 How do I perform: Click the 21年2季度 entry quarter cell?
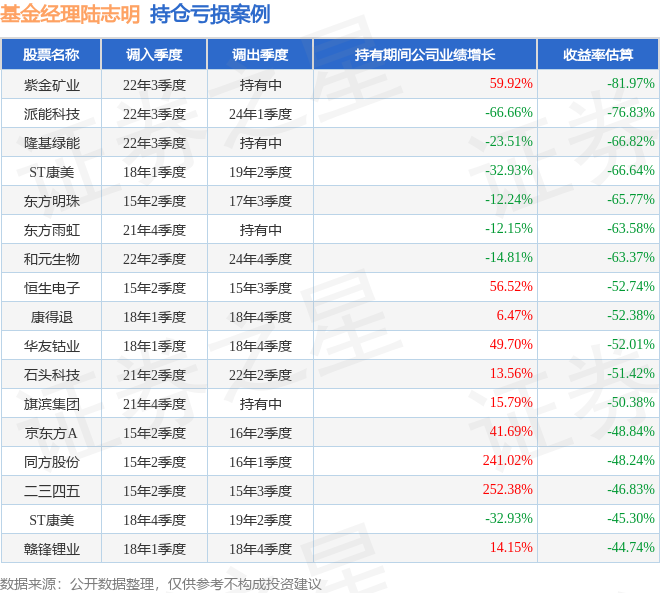(x=154, y=375)
